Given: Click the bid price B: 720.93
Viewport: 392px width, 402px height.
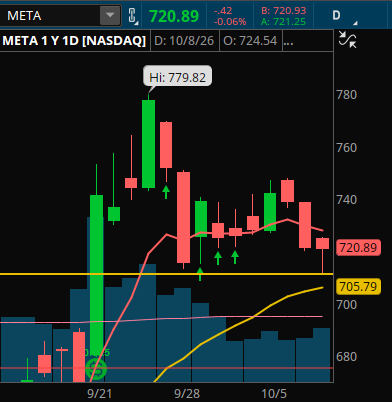Looking at the screenshot, I should tap(283, 11).
